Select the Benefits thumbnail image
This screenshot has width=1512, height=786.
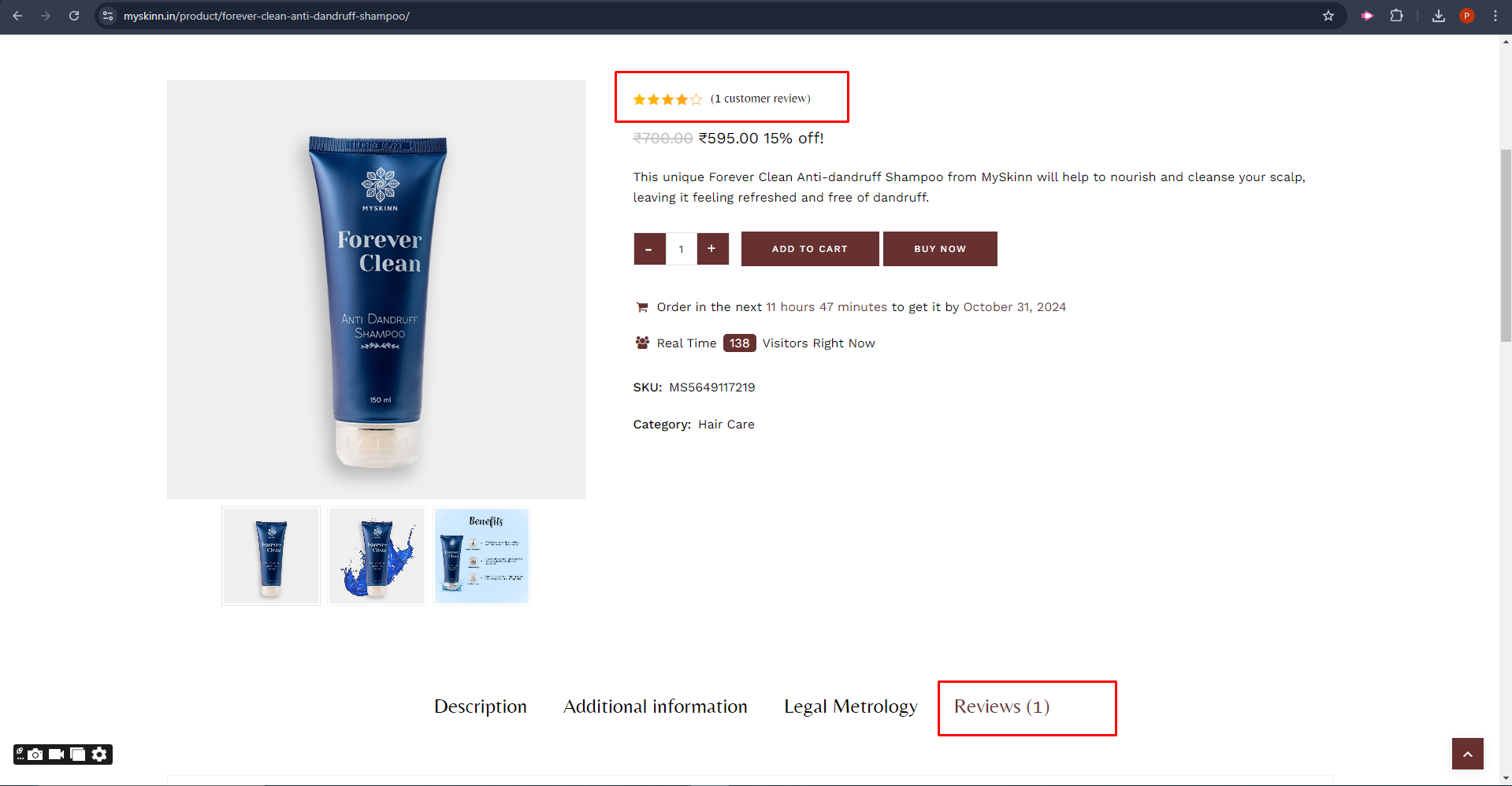pos(482,556)
